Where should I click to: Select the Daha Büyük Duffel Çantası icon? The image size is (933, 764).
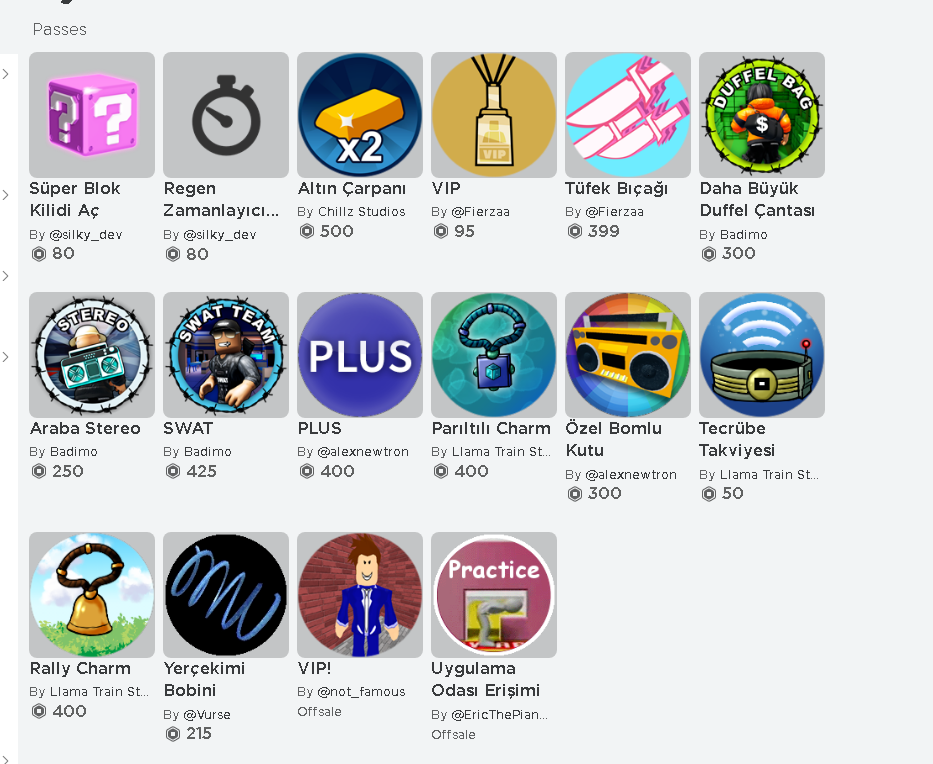click(762, 115)
